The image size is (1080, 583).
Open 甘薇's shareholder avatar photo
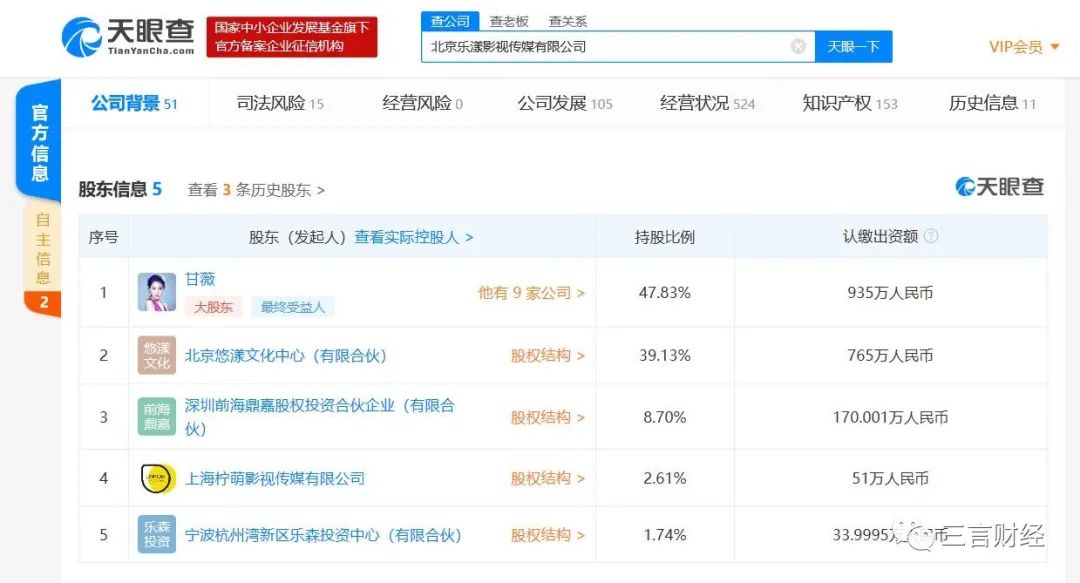[x=157, y=292]
